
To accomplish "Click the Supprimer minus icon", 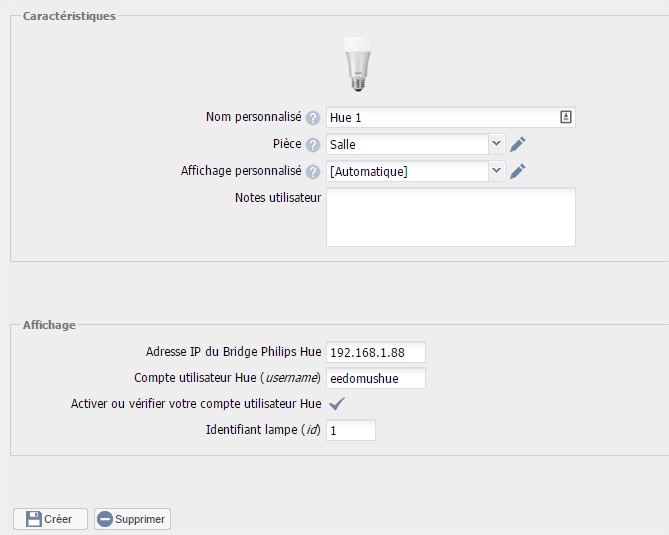I will 105,519.
